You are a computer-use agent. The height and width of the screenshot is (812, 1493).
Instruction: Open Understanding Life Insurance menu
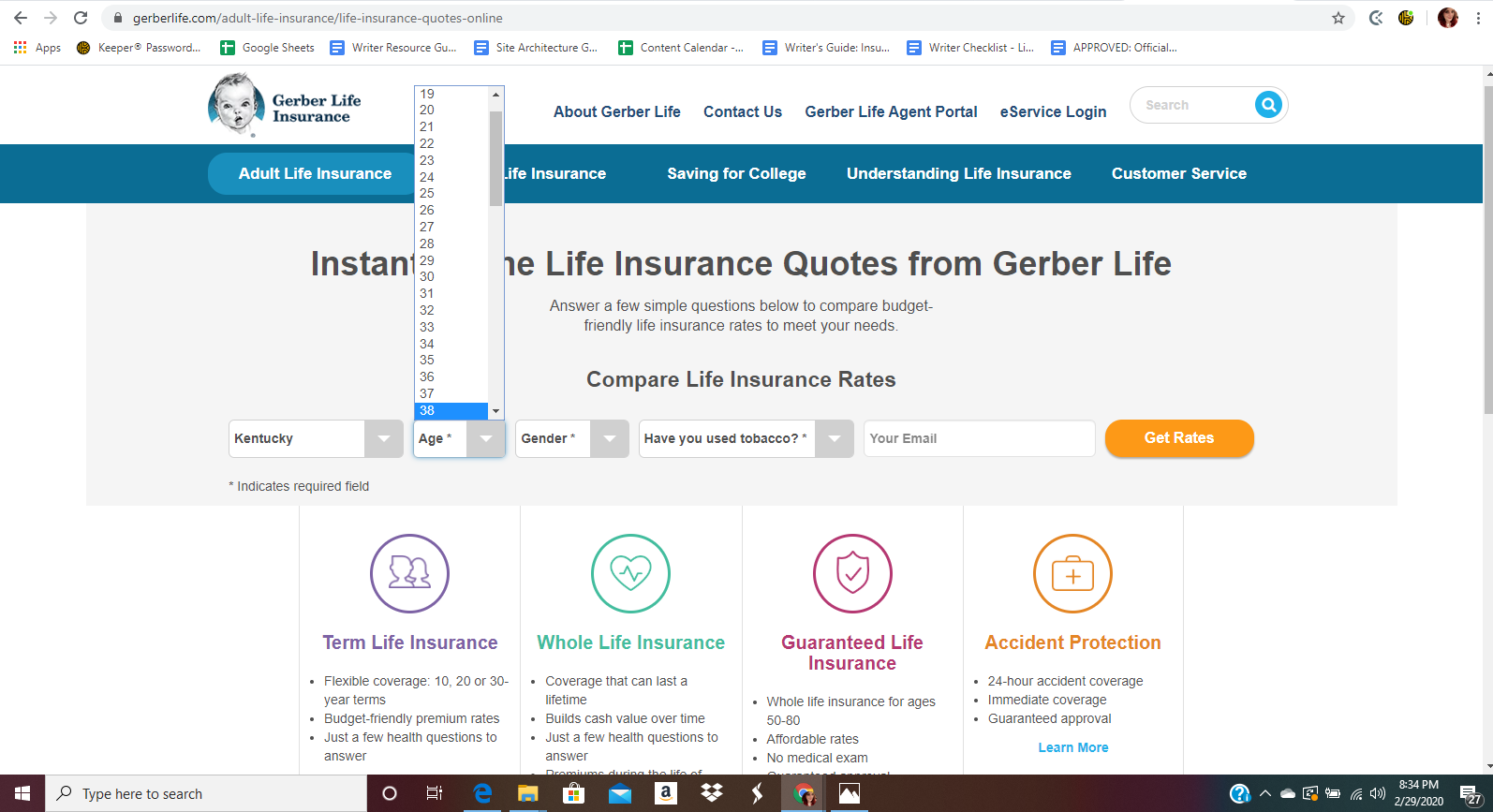point(958,173)
